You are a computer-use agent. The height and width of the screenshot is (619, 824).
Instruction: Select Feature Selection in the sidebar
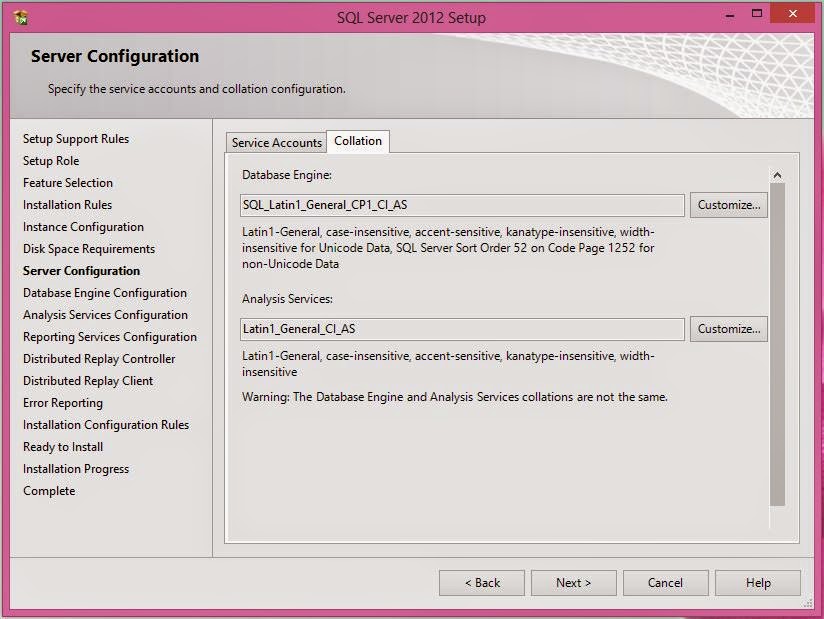click(x=68, y=183)
